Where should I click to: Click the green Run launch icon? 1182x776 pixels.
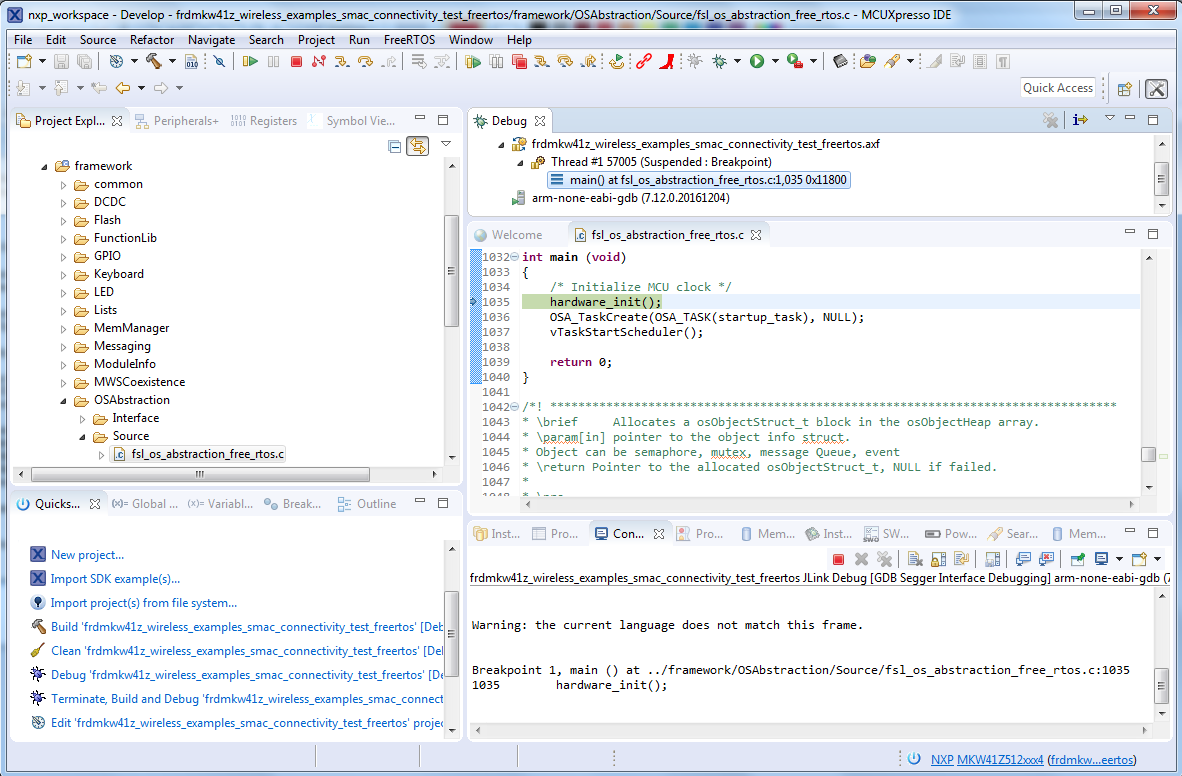tap(757, 62)
